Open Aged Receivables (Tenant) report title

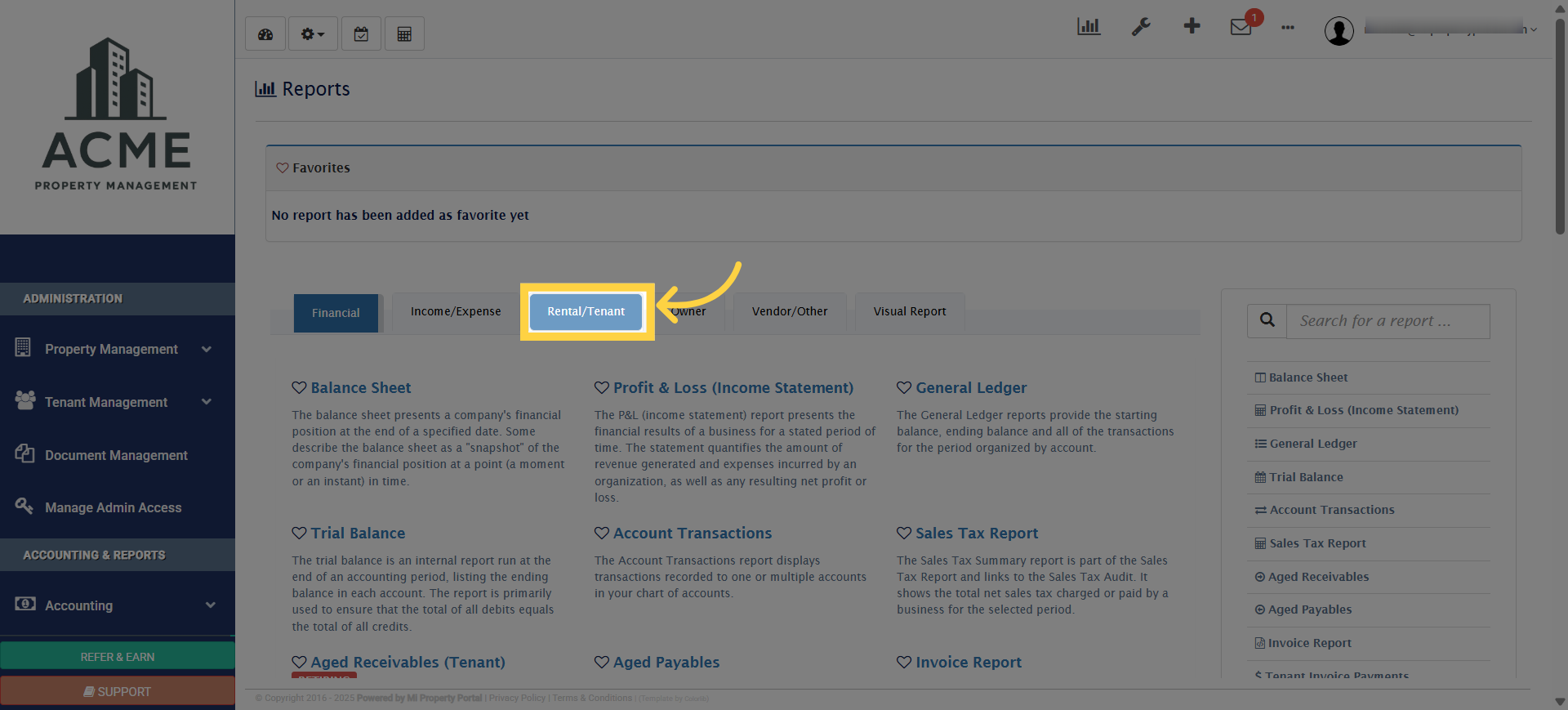click(408, 662)
